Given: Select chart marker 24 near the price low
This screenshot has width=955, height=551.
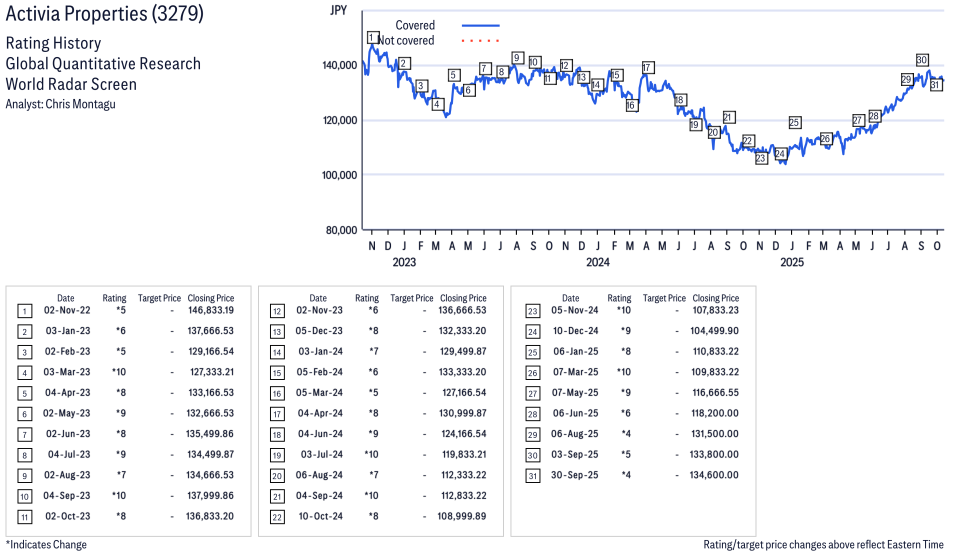Looking at the screenshot, I should pos(780,153).
